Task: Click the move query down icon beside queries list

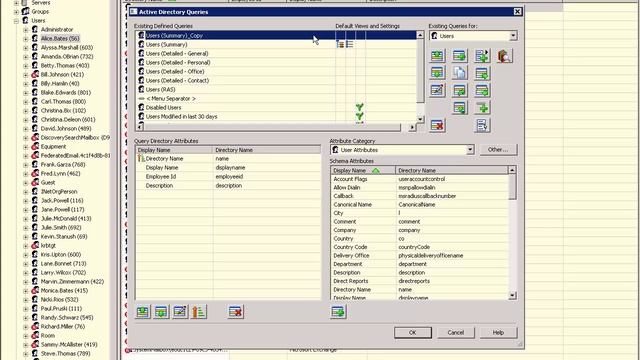Action: (x=437, y=73)
